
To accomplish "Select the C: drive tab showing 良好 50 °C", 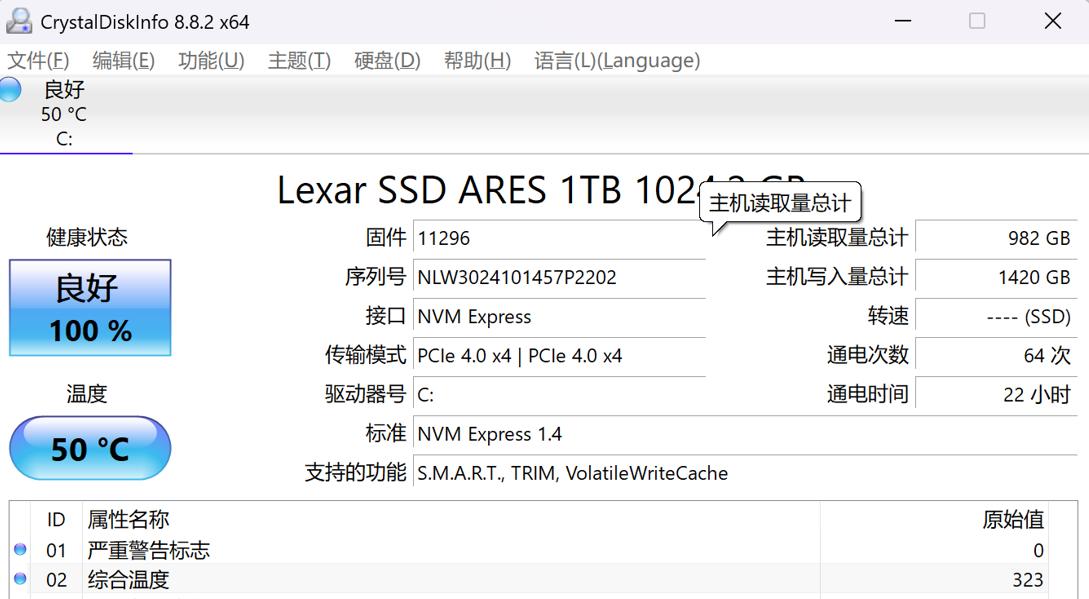I will (x=64, y=114).
